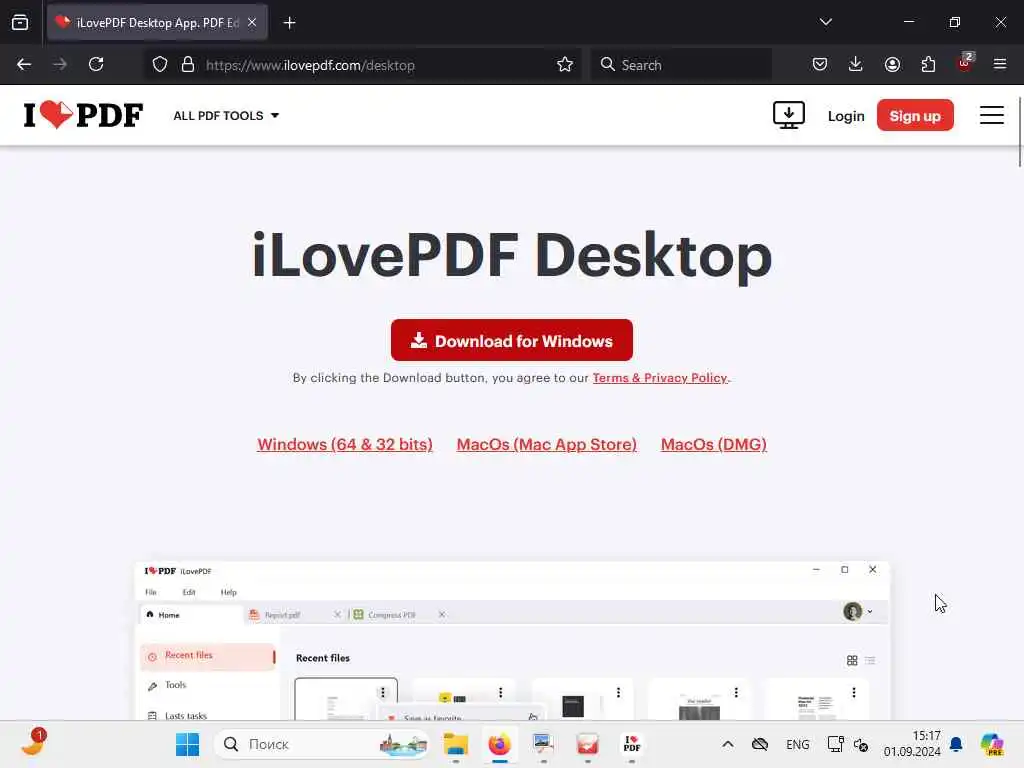The image size is (1024, 768).
Task: Click the Firefox taskbar icon
Action: [500, 744]
